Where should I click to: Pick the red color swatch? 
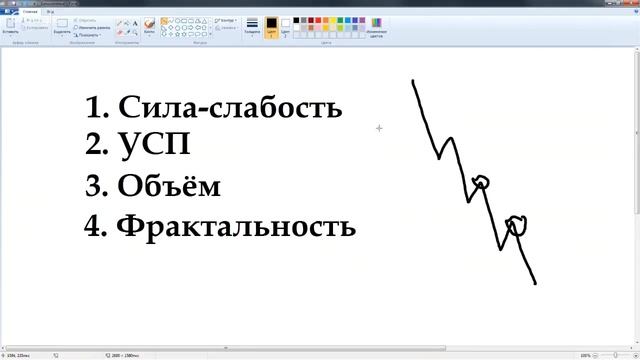coord(318,20)
